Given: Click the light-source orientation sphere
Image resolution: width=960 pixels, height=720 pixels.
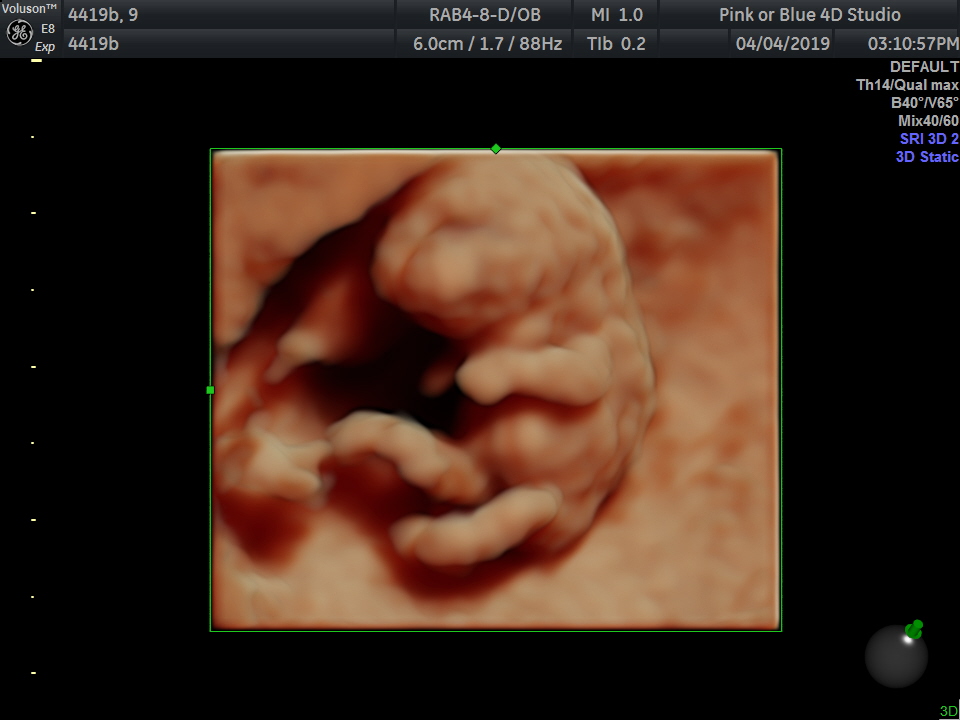Looking at the screenshot, I should [896, 656].
